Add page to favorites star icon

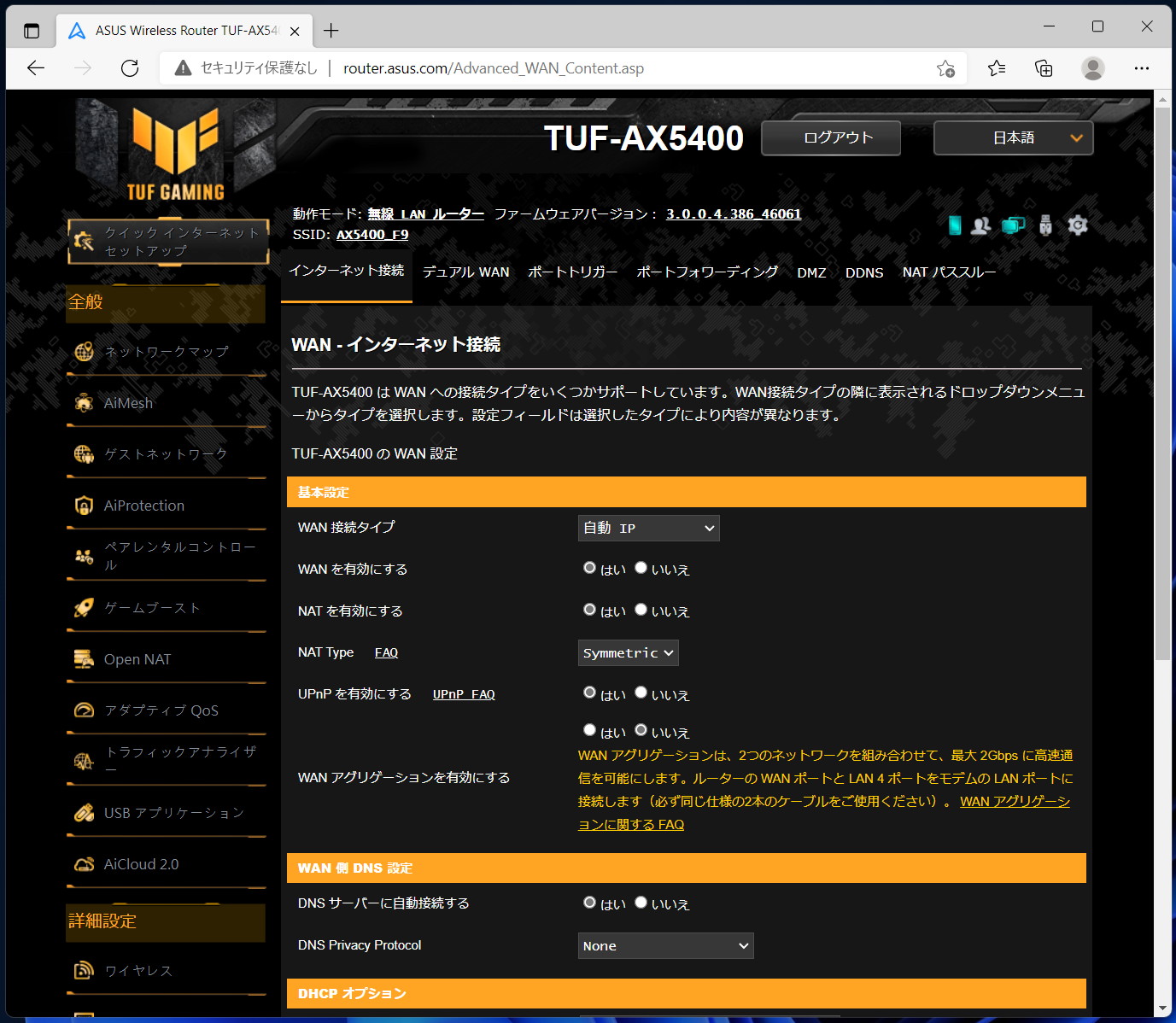click(x=945, y=68)
